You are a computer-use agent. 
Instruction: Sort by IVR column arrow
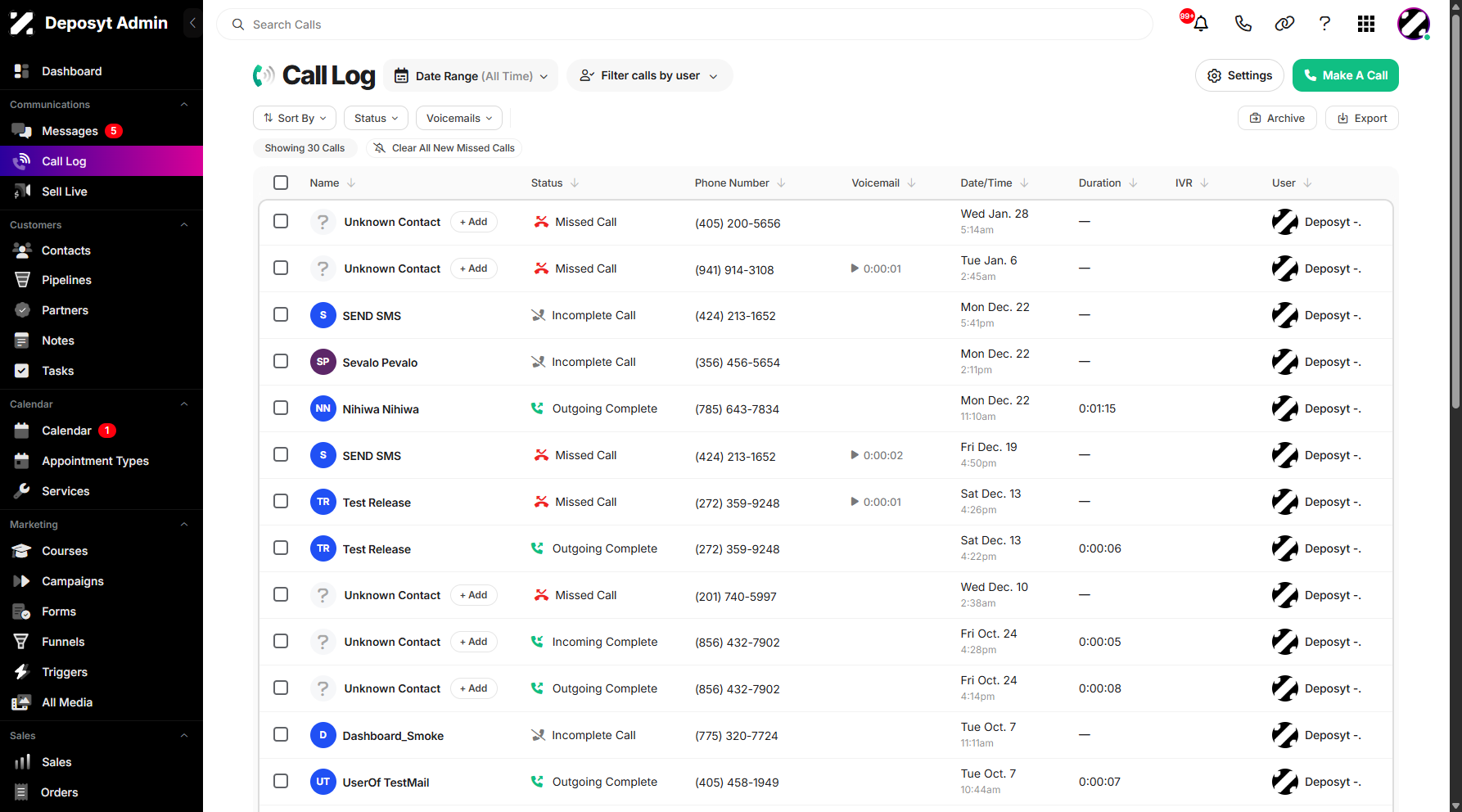point(1204,183)
